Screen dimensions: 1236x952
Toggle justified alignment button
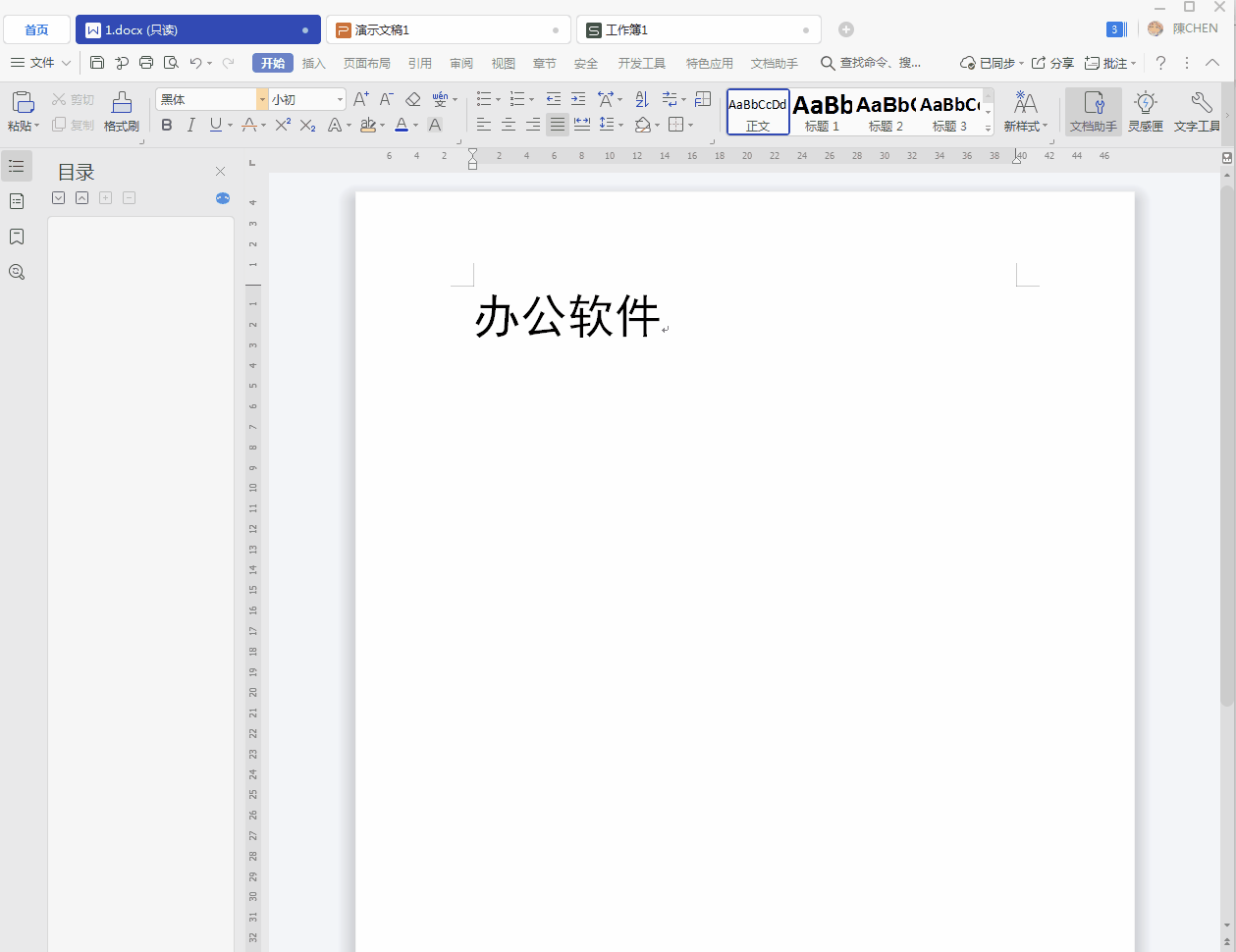(x=558, y=125)
